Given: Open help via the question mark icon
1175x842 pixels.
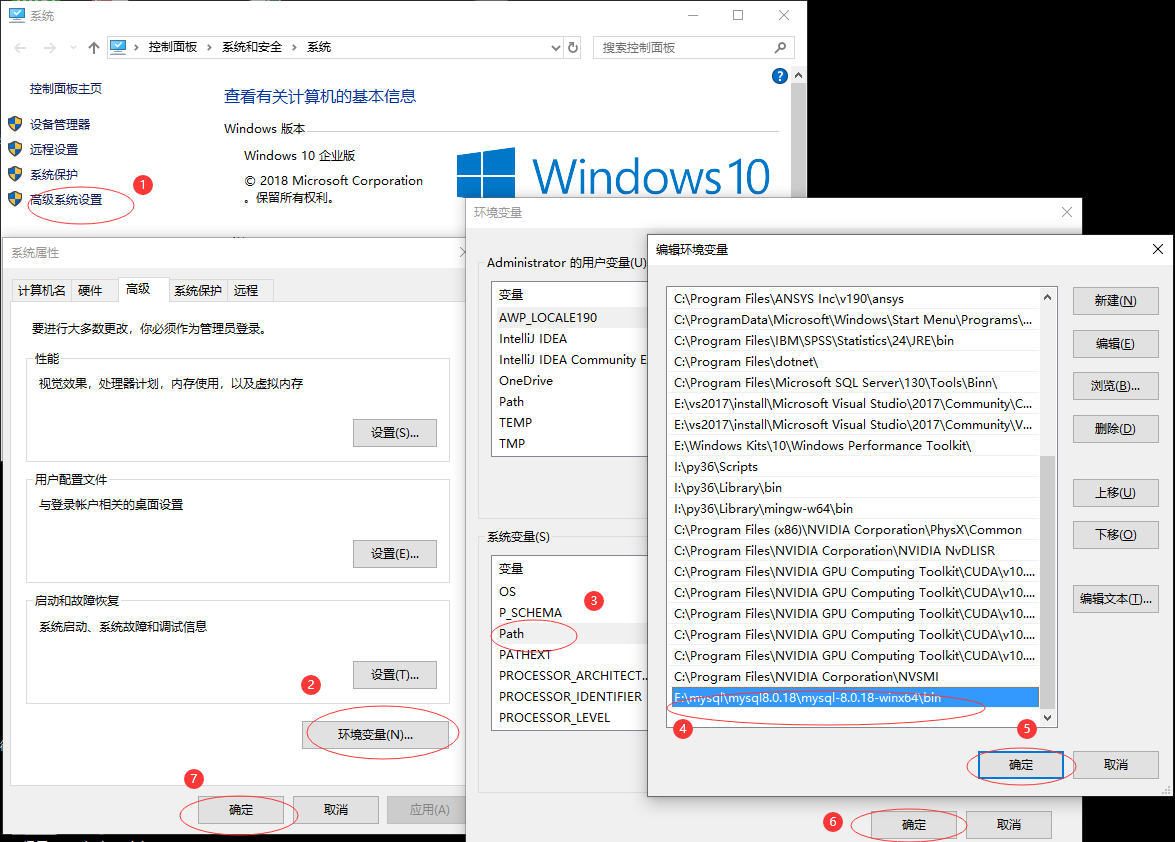Looking at the screenshot, I should tap(779, 75).
